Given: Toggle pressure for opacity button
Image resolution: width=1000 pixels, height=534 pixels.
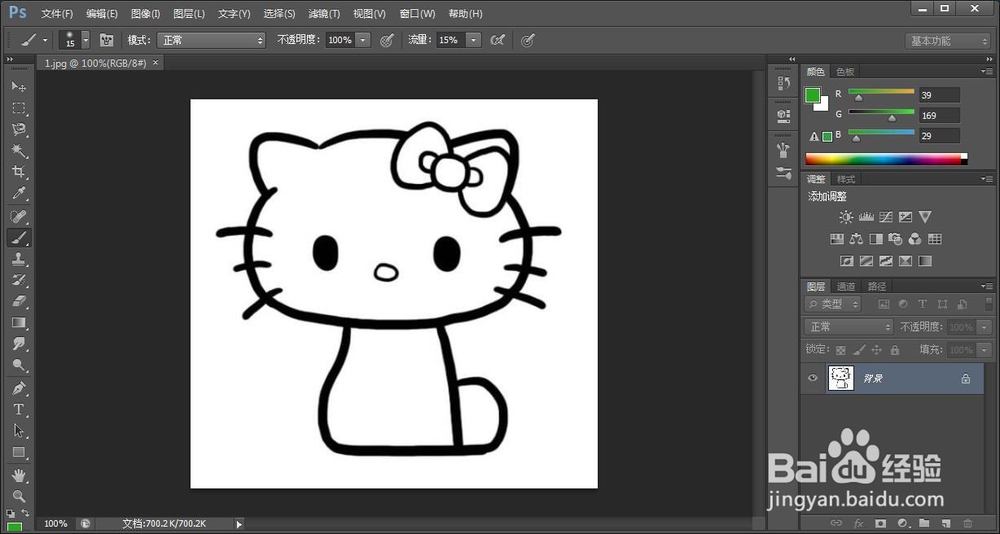Looking at the screenshot, I should tap(386, 40).
